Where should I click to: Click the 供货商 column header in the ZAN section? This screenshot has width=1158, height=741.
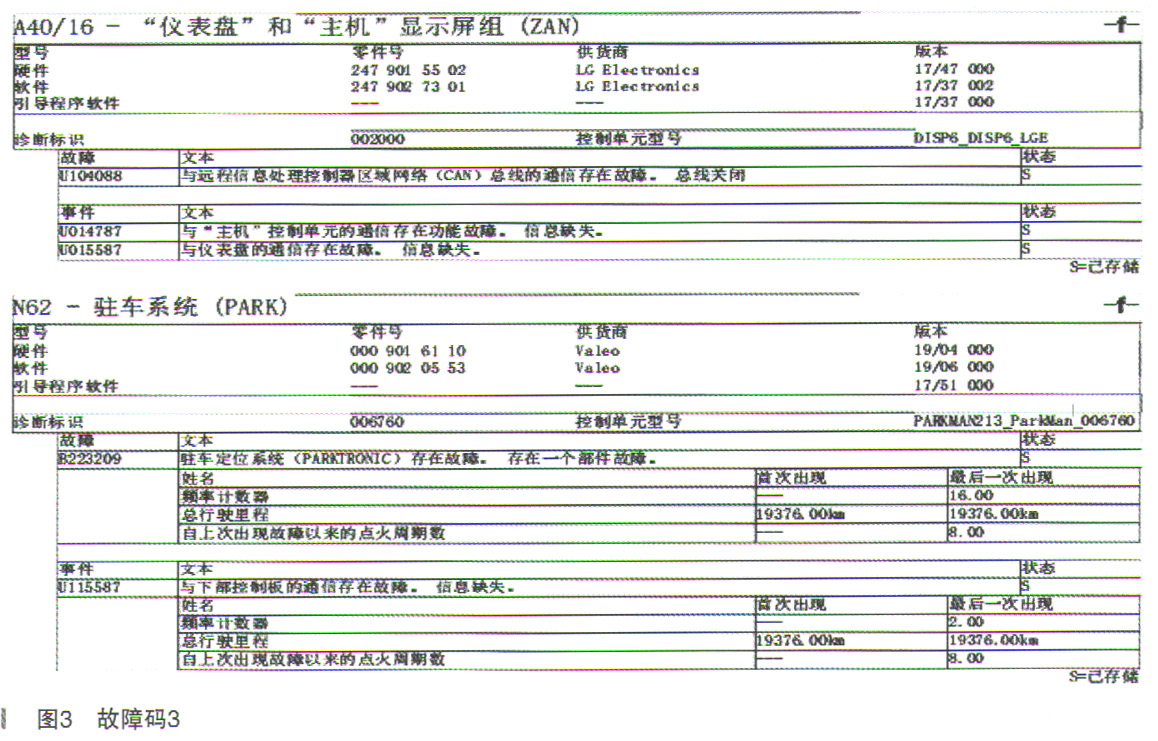(x=602, y=52)
